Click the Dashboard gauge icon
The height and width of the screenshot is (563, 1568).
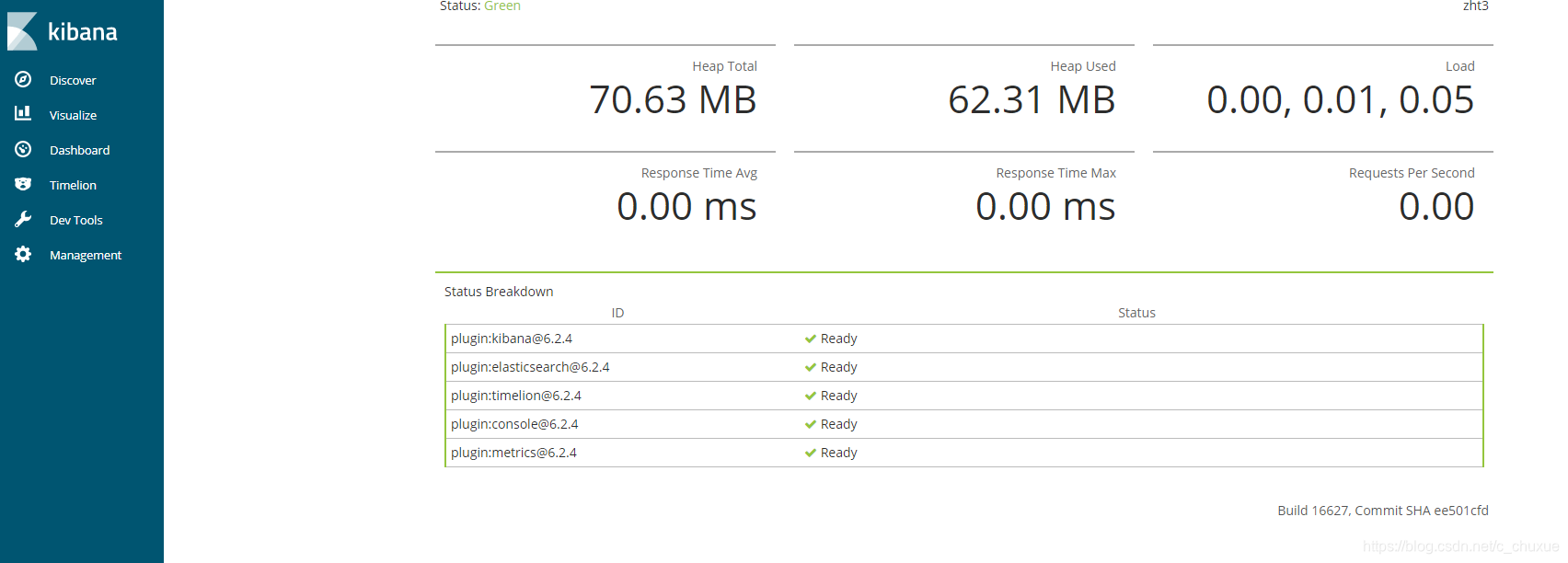coord(23,149)
